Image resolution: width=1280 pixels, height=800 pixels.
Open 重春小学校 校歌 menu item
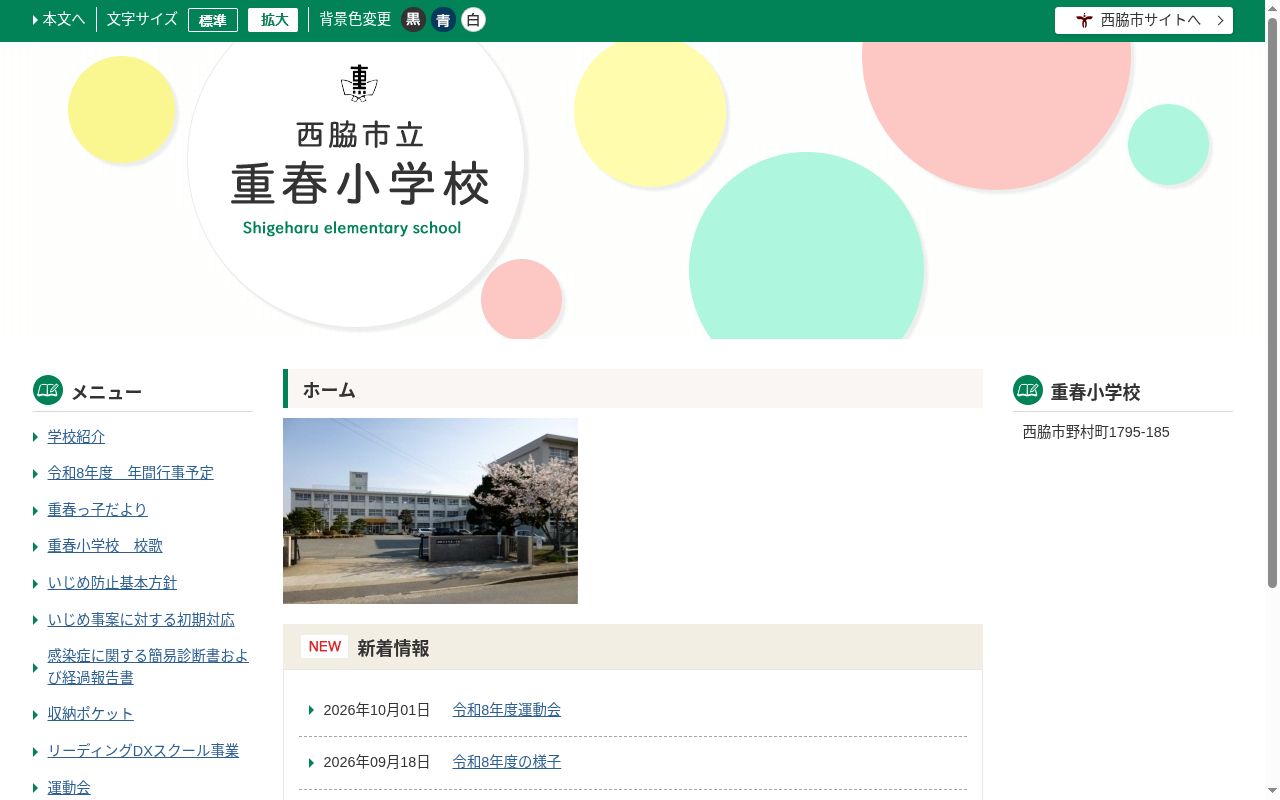(x=105, y=546)
